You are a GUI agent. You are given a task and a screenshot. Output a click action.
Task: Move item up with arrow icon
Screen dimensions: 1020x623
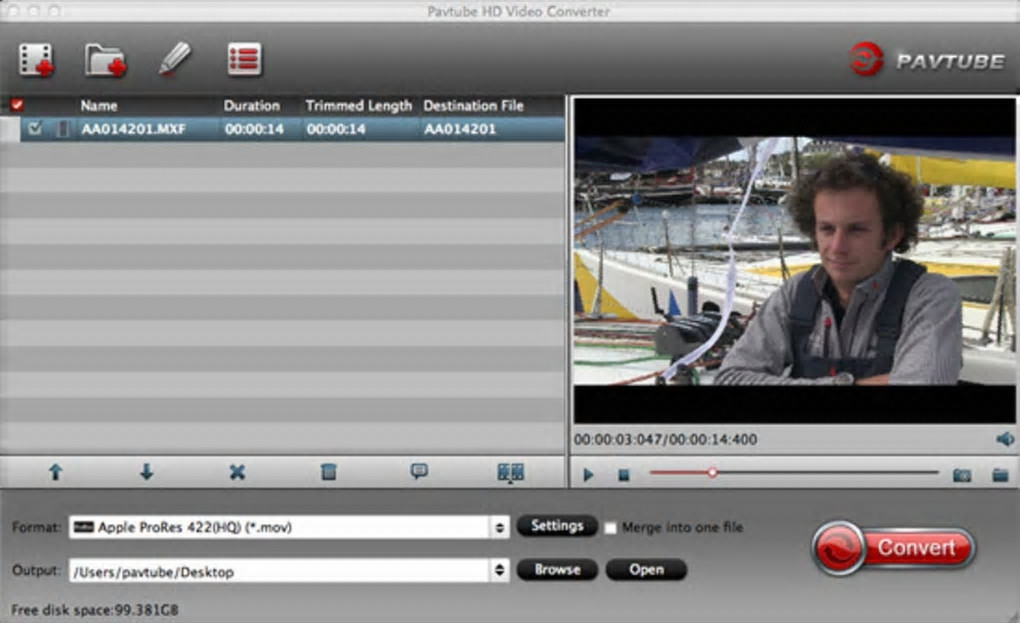coord(55,472)
